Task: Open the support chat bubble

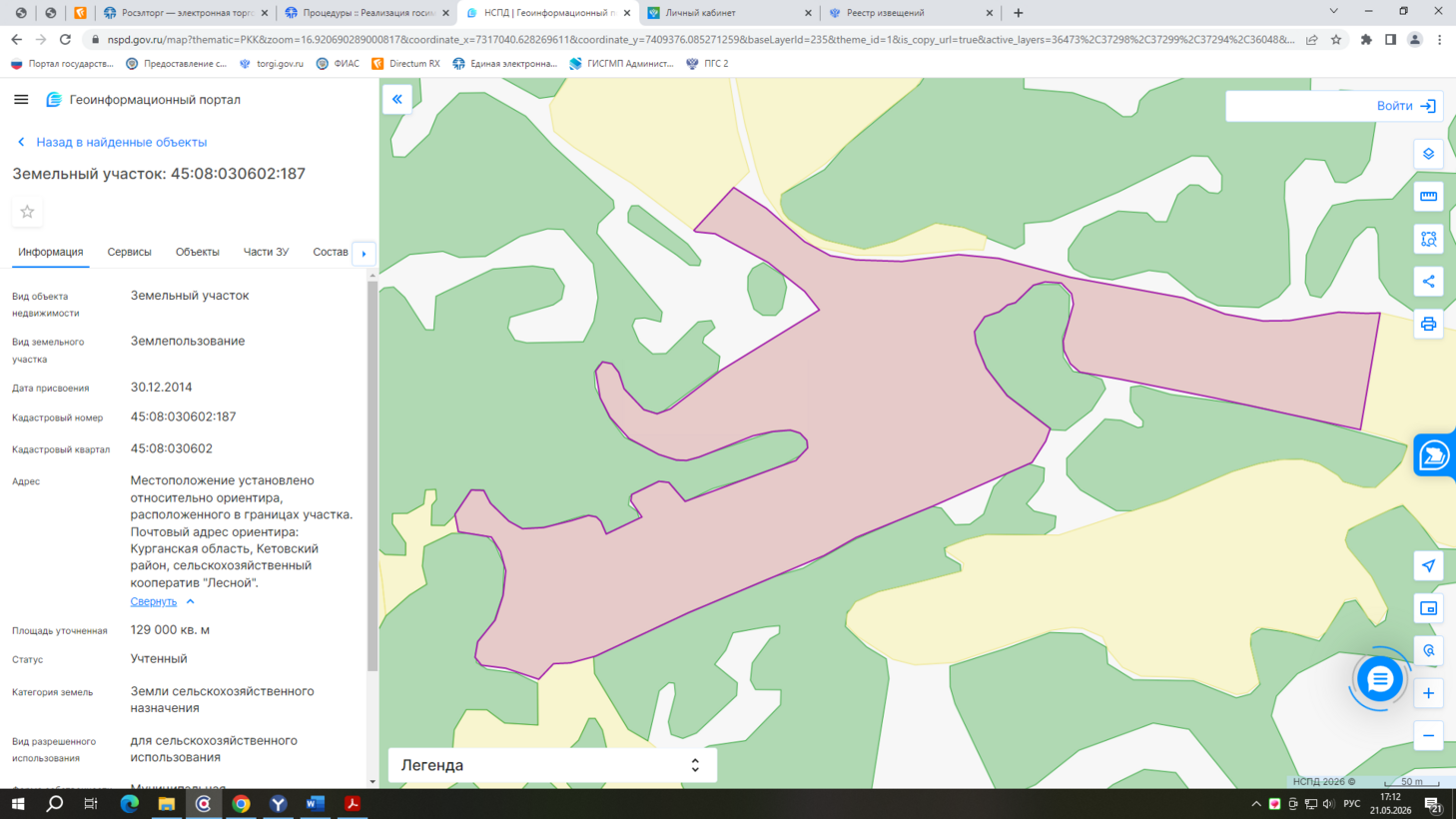Action: coord(1380,679)
